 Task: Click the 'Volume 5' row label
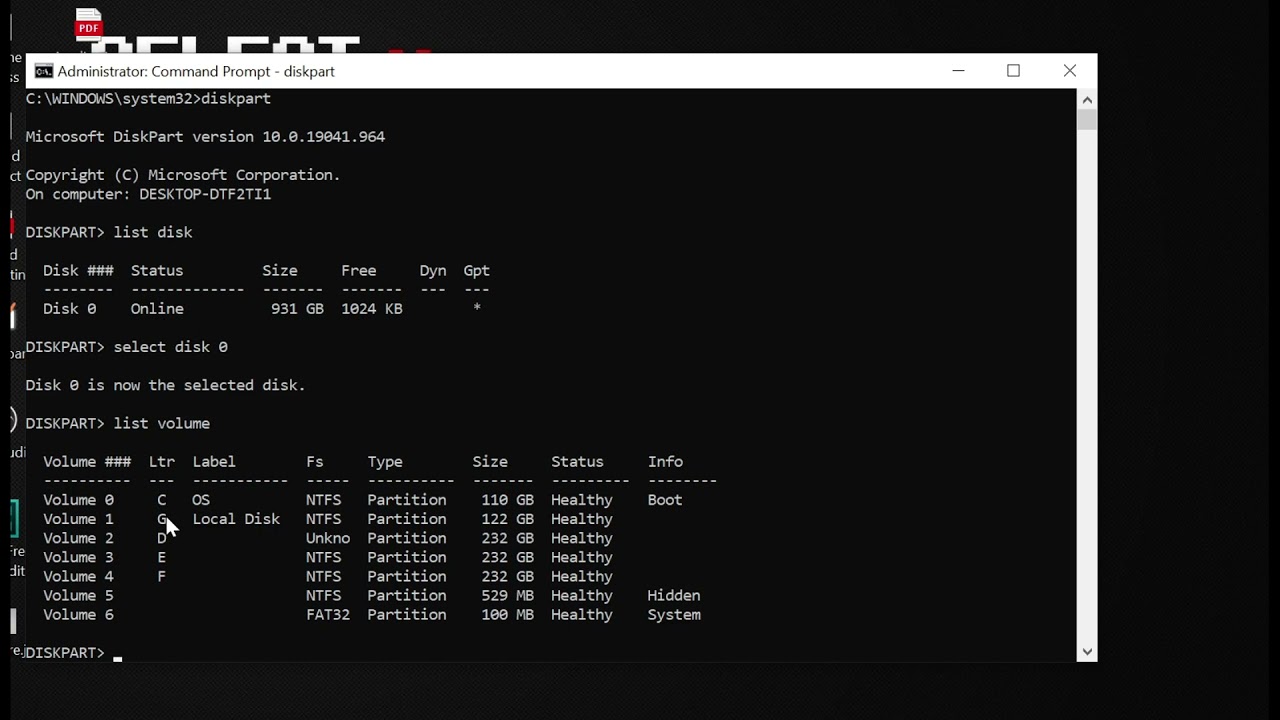pos(78,595)
